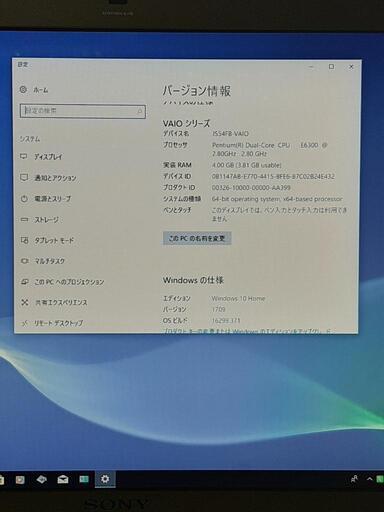Open 共有エクスペリエンス settings
The image size is (384, 512).
pyautogui.click(x=61, y=303)
